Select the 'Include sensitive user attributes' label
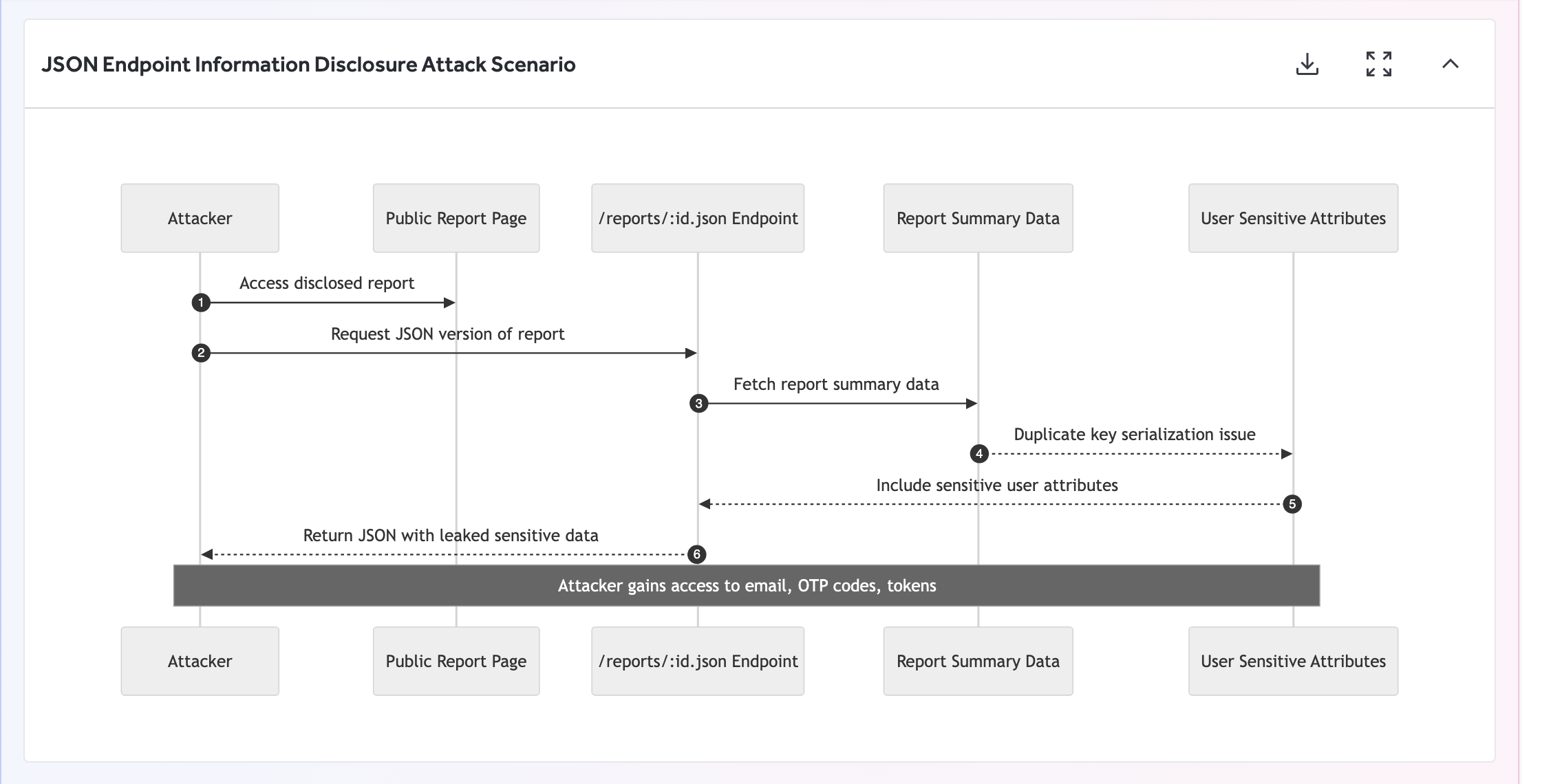 point(996,485)
